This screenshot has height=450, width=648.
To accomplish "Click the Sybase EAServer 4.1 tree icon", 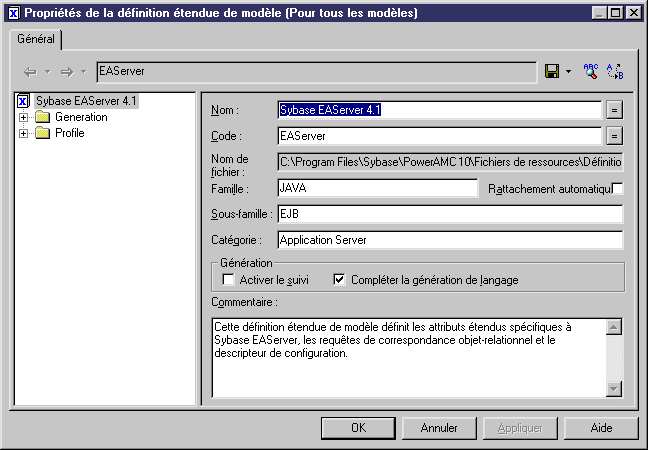I will 23,101.
